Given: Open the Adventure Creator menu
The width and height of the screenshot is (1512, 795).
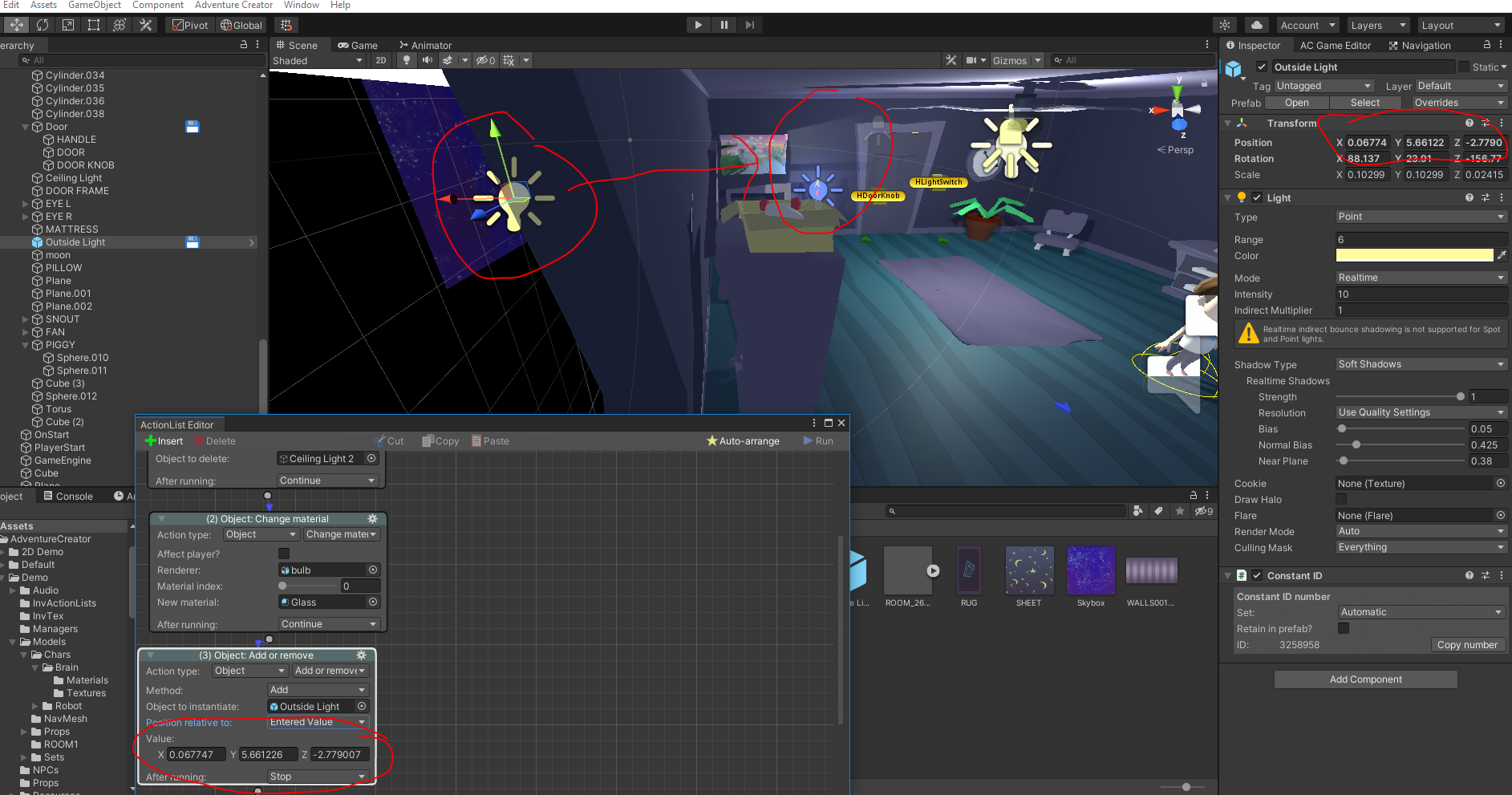Looking at the screenshot, I should click(x=234, y=5).
